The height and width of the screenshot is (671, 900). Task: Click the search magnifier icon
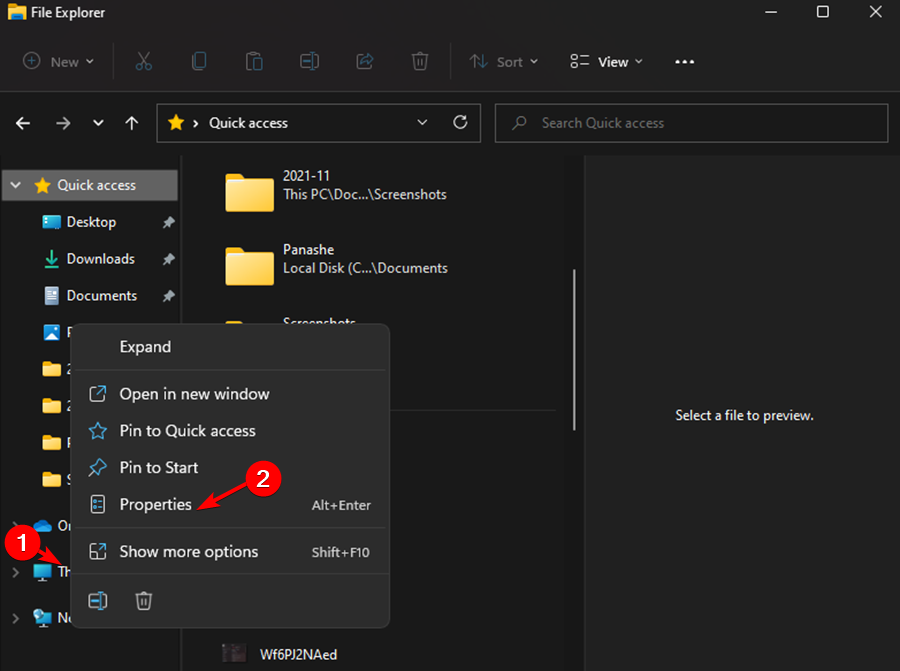click(x=519, y=122)
